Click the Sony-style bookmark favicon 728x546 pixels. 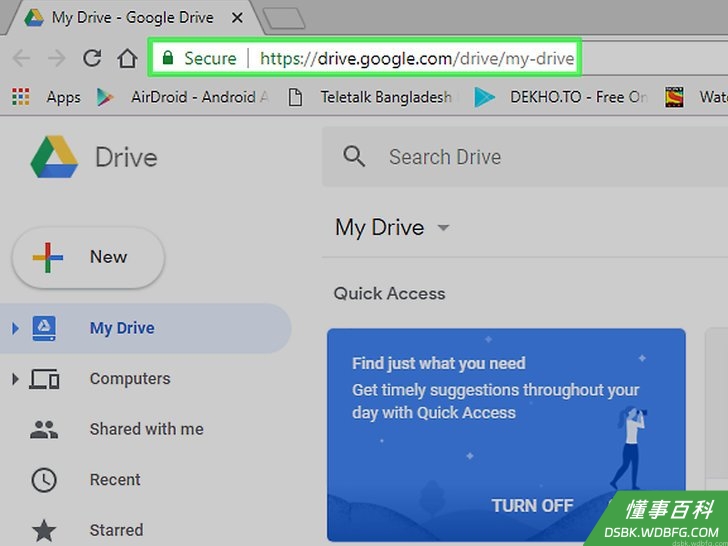click(674, 97)
